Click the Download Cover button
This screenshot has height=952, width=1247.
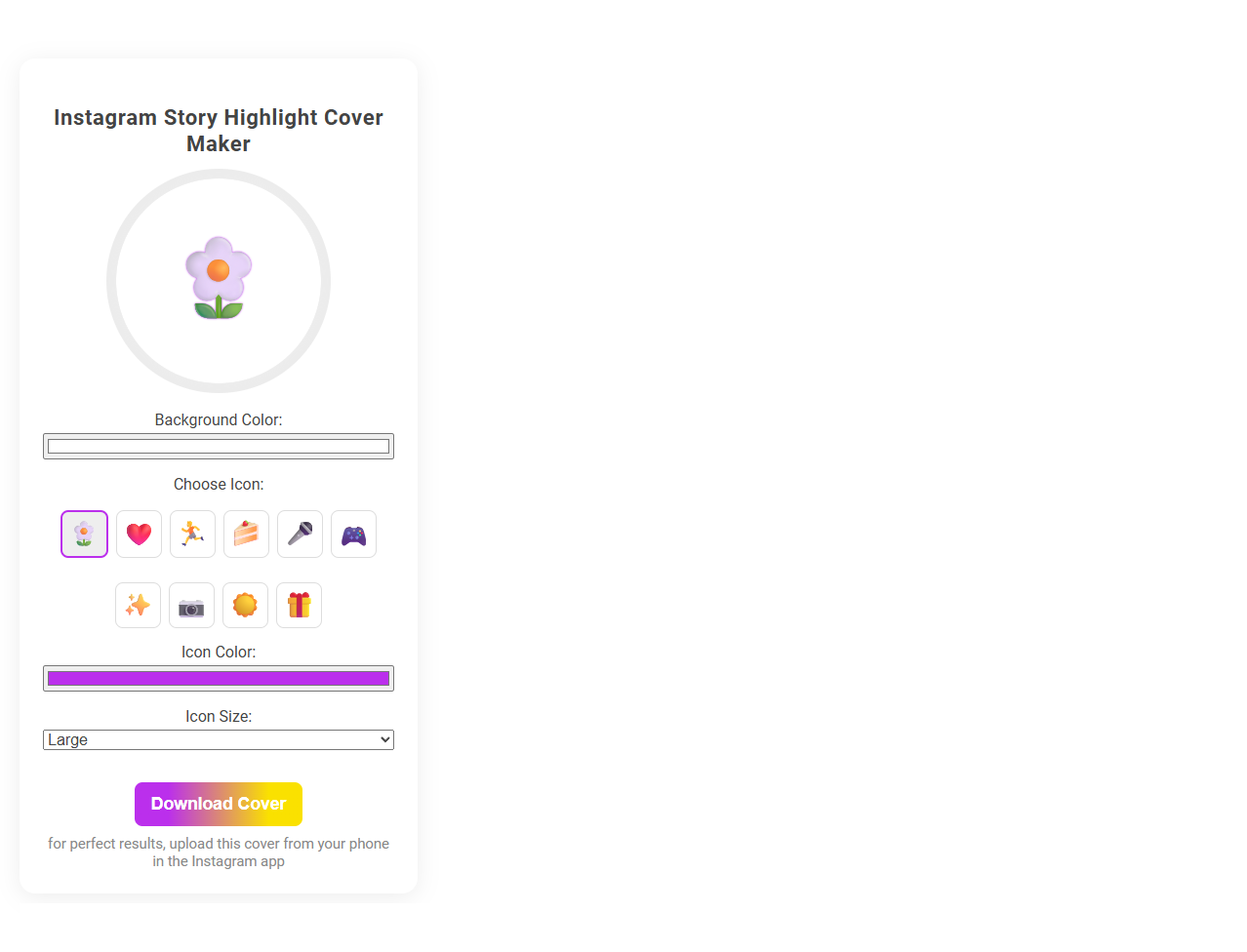point(218,804)
